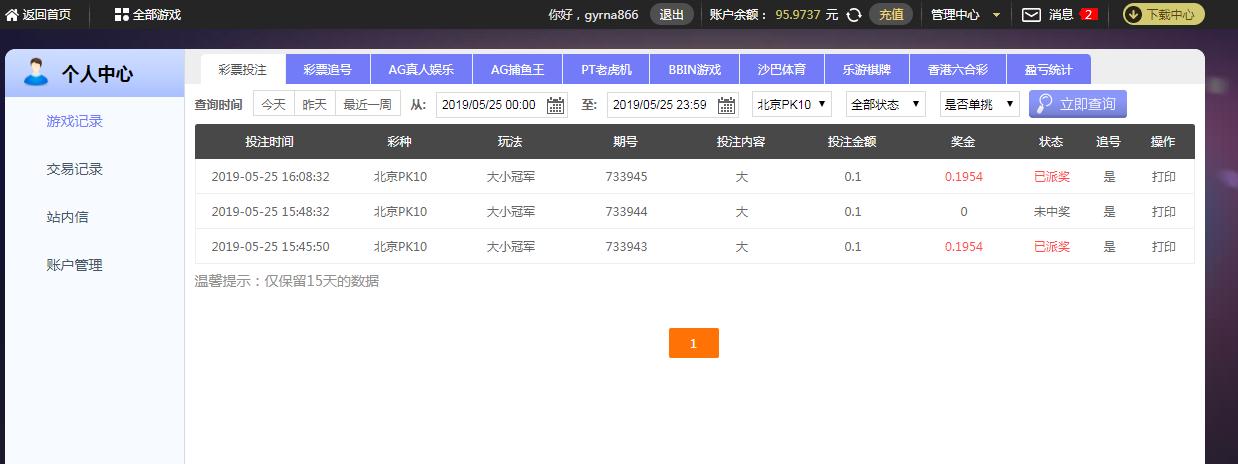1238x464 pixels.
Task: Go to pagination page 1
Action: [693, 343]
